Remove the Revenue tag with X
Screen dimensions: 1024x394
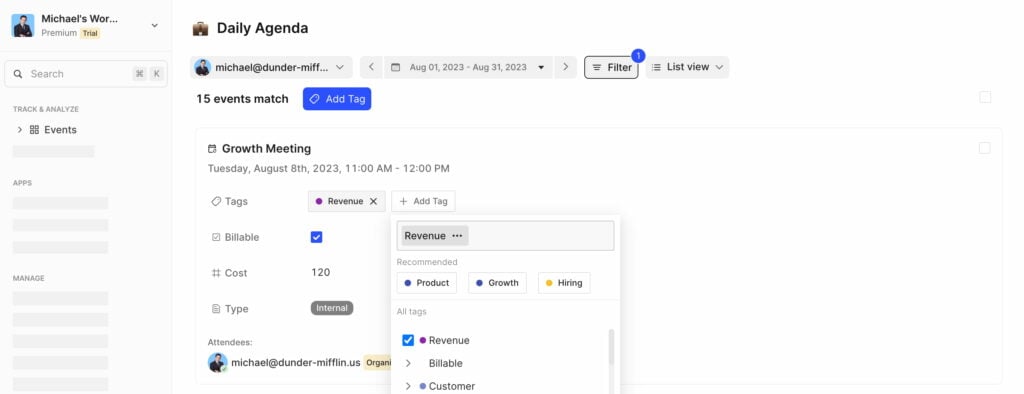tap(374, 201)
